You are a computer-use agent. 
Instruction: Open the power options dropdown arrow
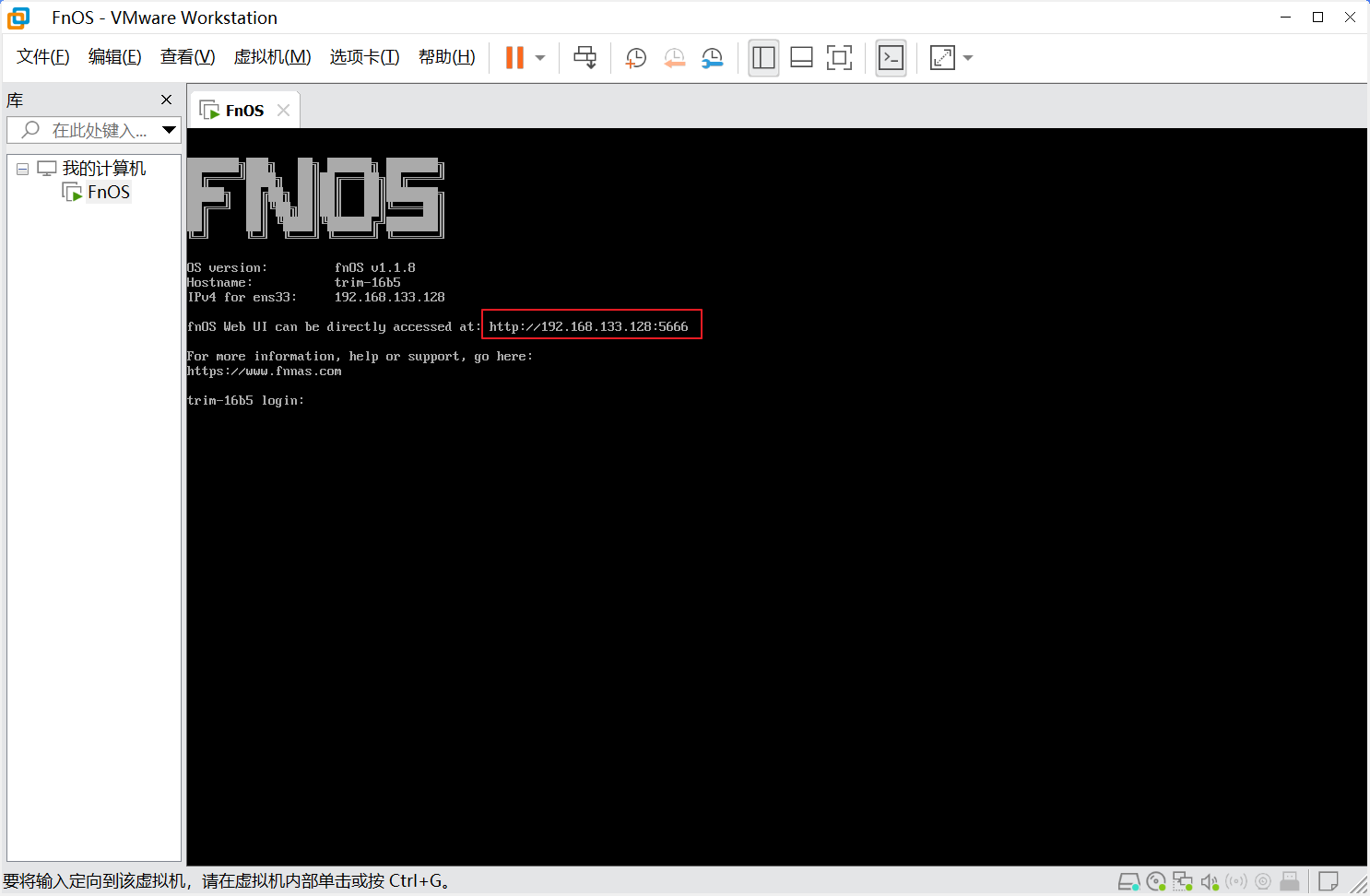[x=540, y=58]
